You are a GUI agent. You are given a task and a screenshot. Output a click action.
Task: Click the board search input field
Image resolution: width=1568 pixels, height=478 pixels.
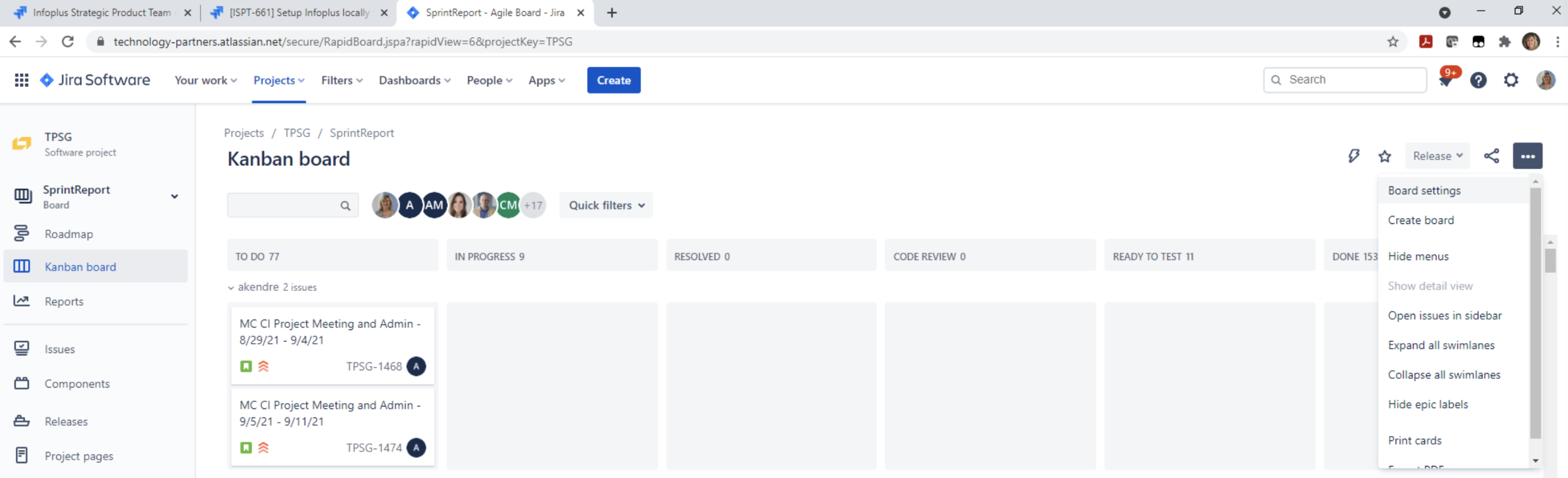pyautogui.click(x=292, y=205)
